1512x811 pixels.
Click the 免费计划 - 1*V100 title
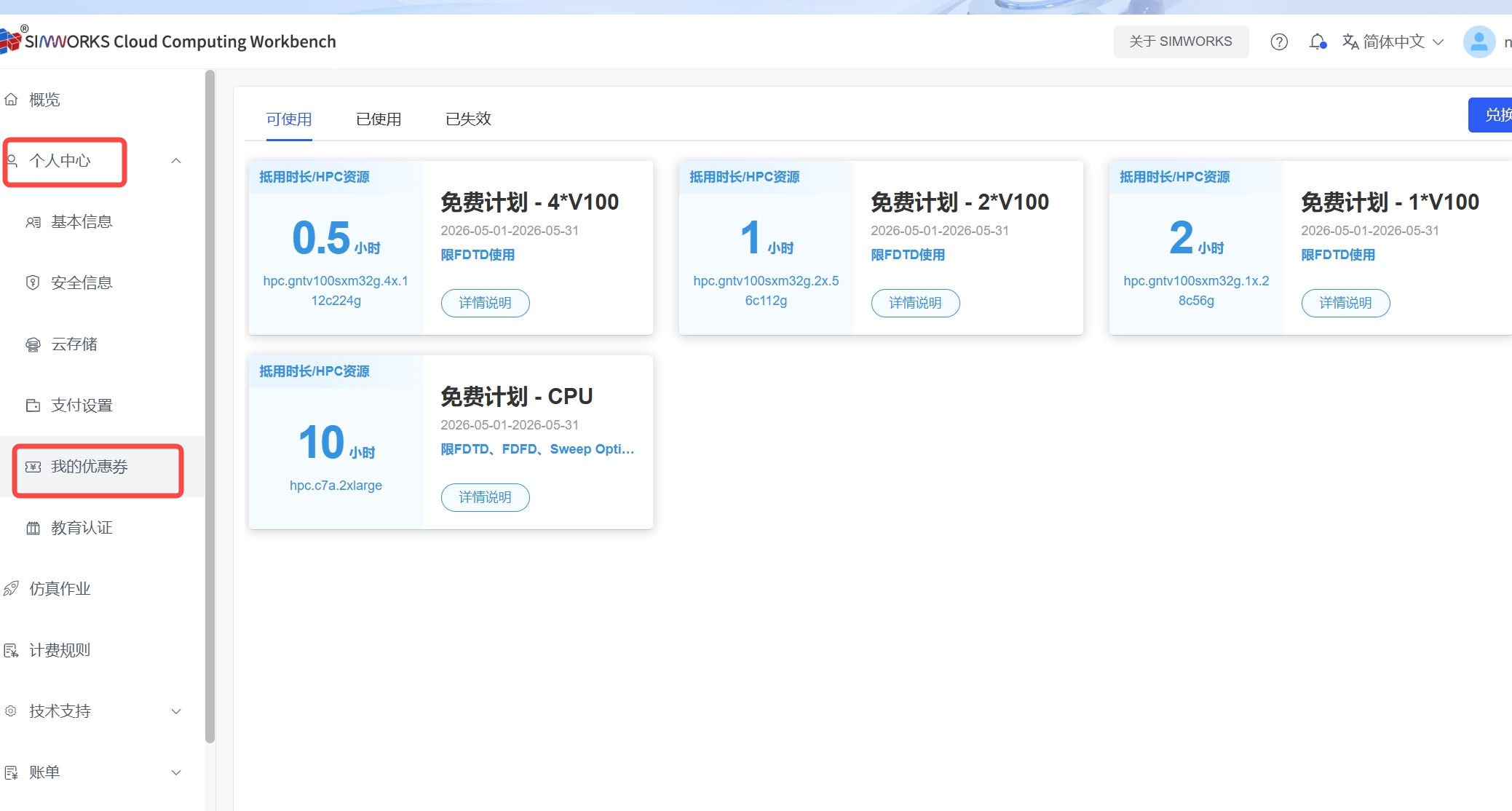click(x=1390, y=202)
